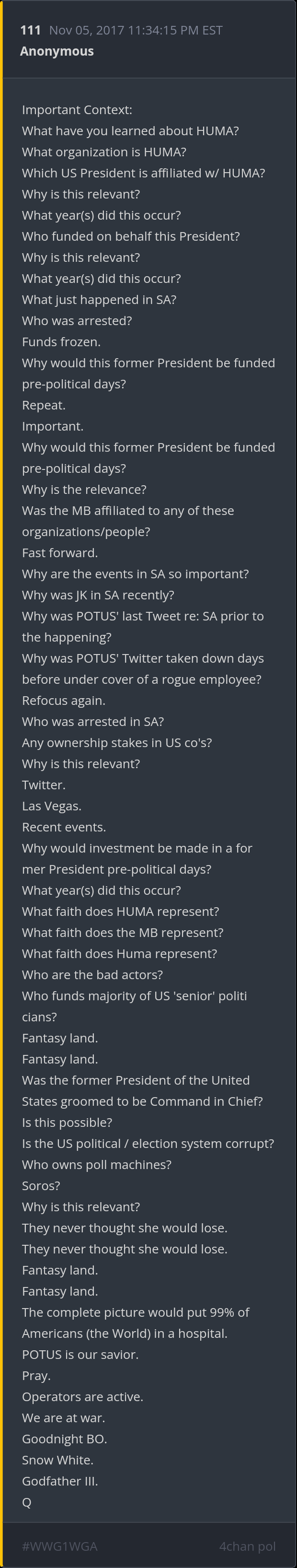
Task: Click the 4chan pol source label
Action: pyautogui.click(x=247, y=1545)
